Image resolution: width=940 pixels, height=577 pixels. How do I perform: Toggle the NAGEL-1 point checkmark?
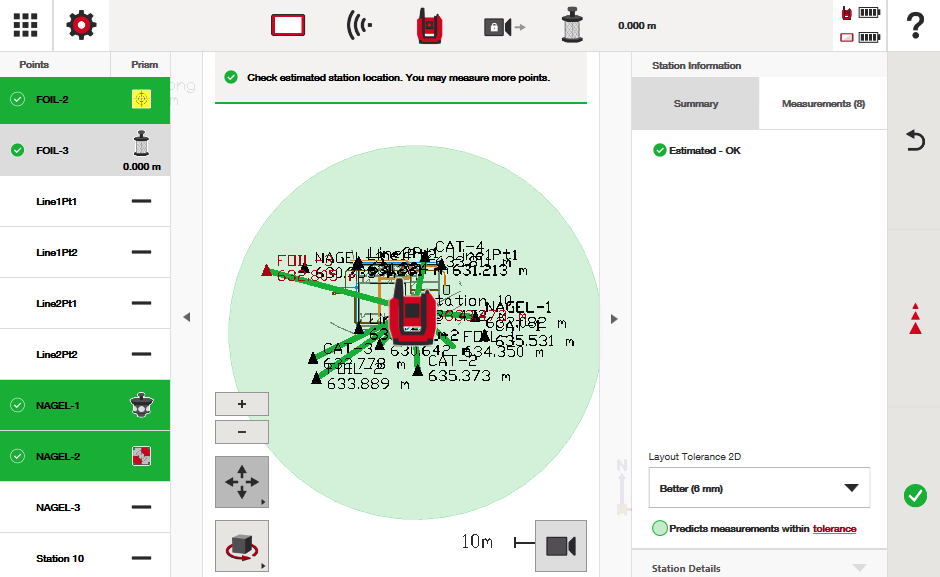tap(17, 405)
